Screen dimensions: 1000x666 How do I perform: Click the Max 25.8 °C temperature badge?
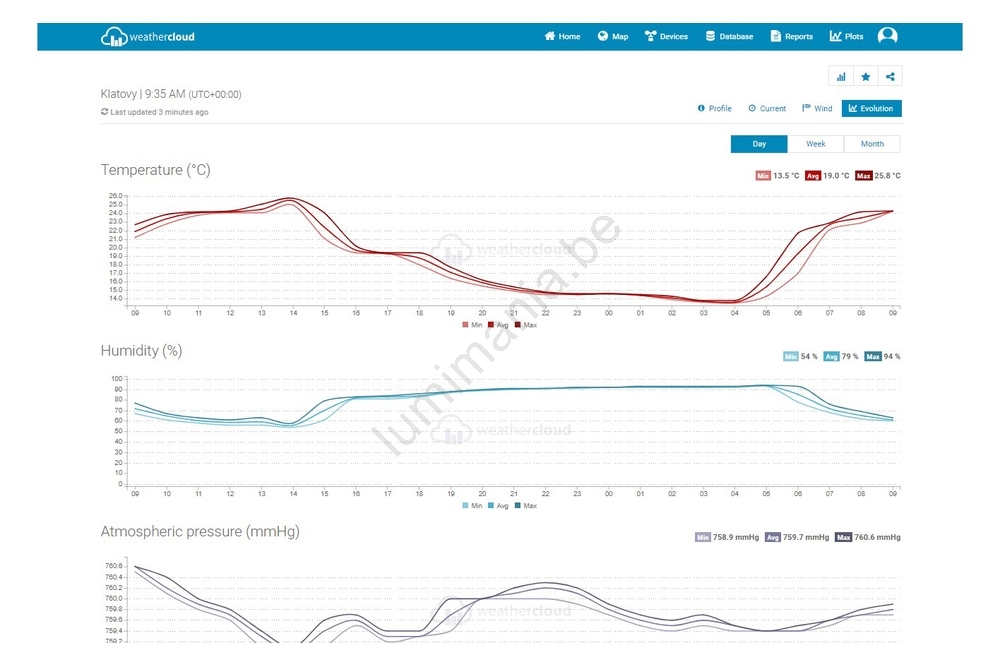[879, 176]
